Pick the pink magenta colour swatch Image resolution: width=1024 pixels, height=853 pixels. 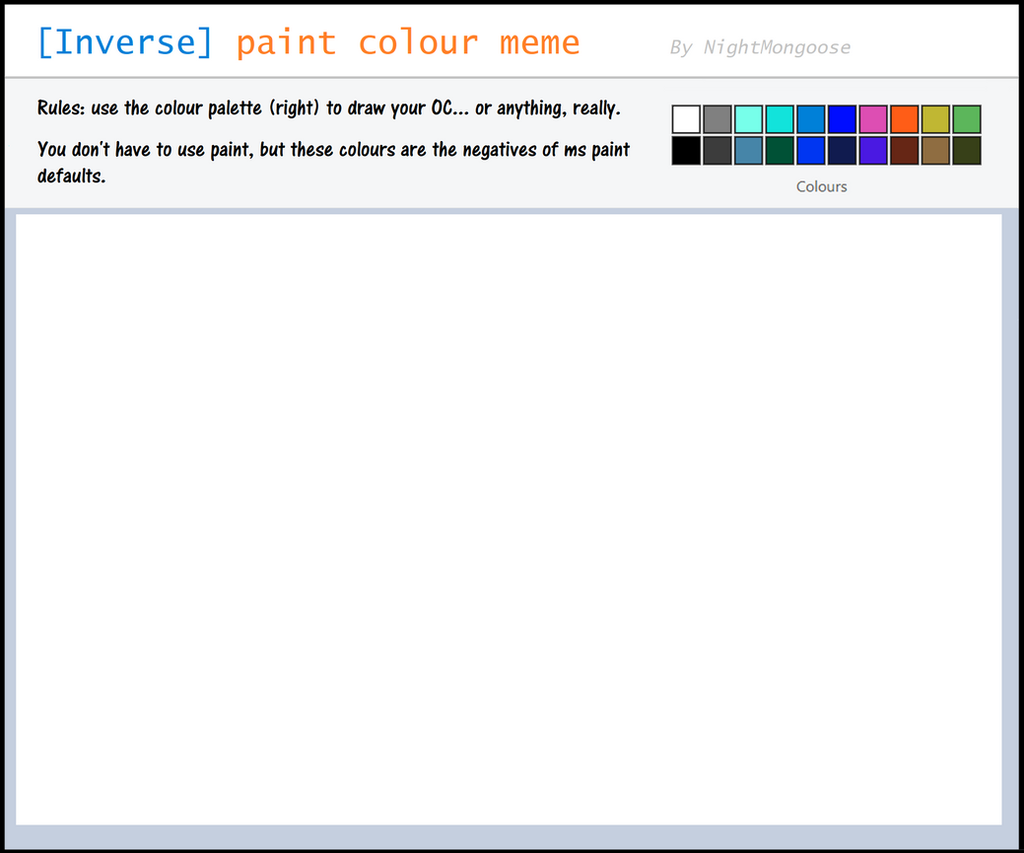873,120
